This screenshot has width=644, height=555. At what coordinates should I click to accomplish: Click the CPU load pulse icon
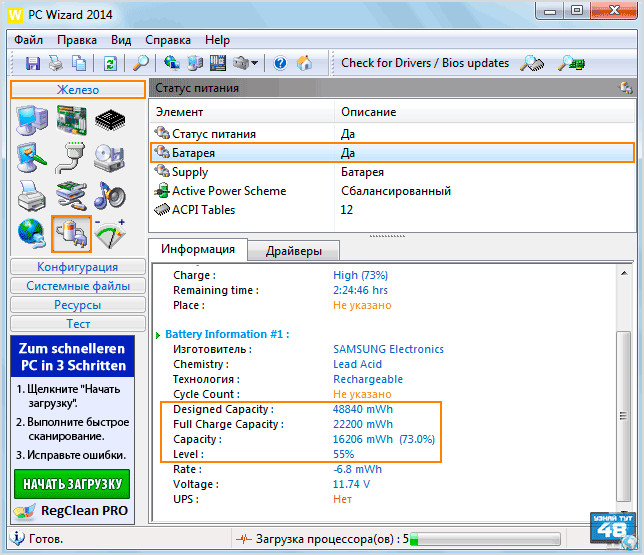[x=244, y=539]
